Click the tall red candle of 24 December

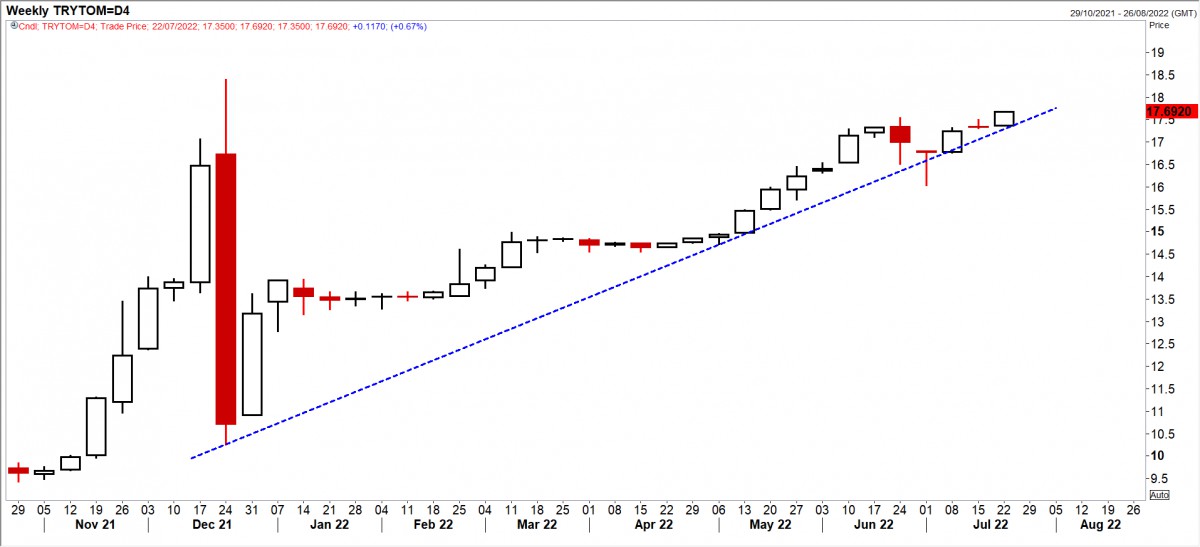point(226,288)
